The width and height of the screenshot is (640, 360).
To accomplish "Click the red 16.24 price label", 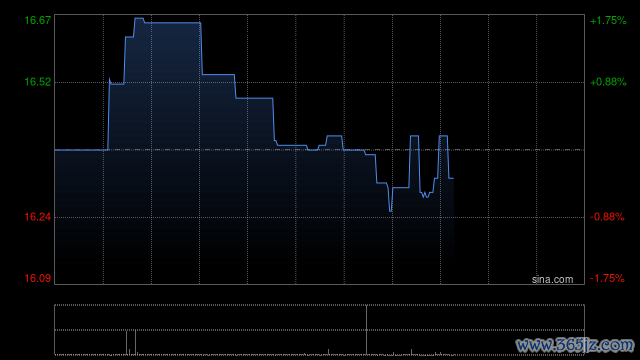I will pos(38,217).
